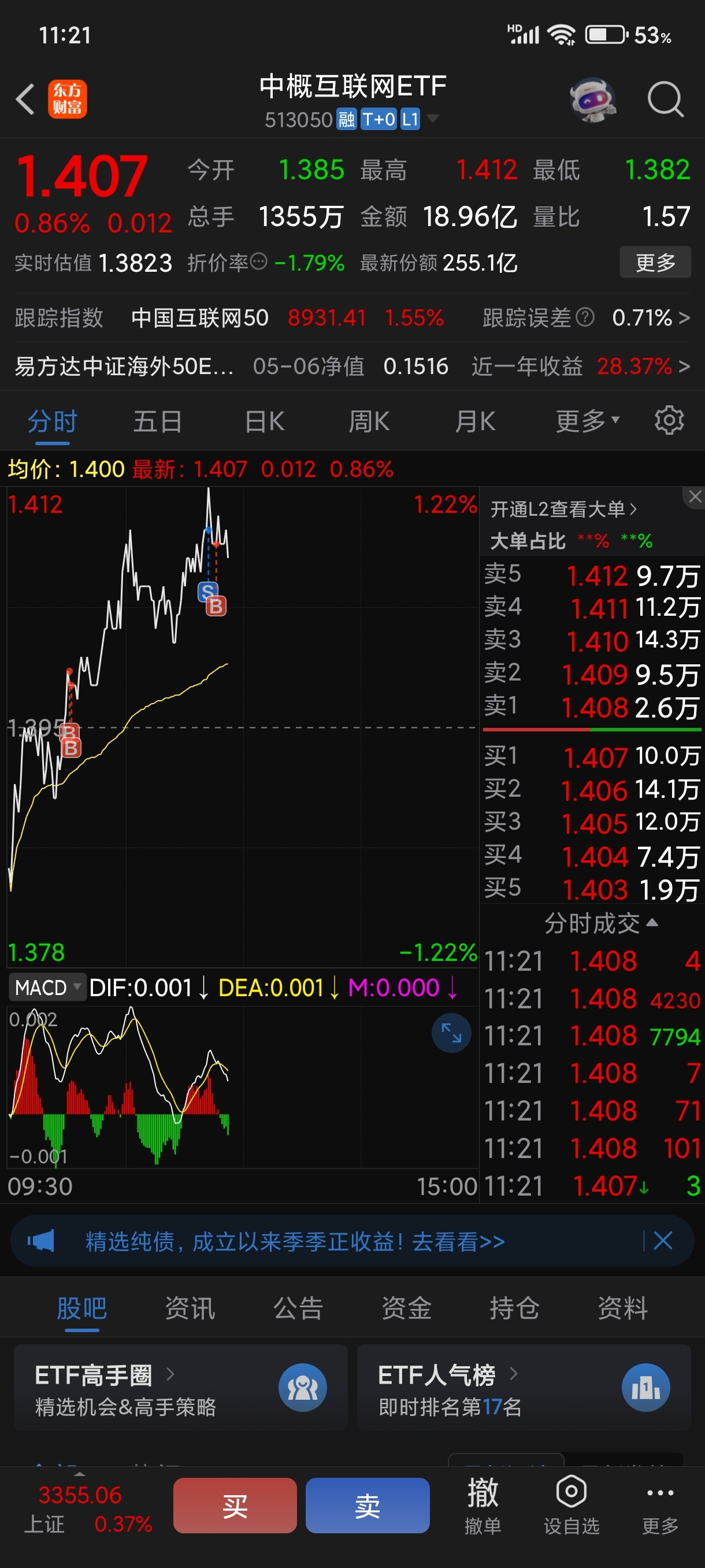705x1568 pixels.
Task: Tap the blue 卖 sell button
Action: pyautogui.click(x=368, y=1506)
